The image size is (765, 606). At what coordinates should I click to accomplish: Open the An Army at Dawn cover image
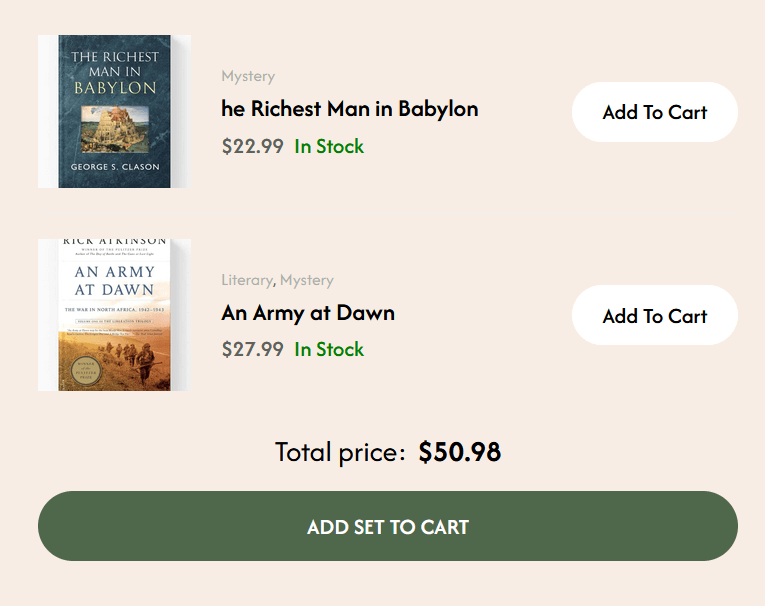114,314
